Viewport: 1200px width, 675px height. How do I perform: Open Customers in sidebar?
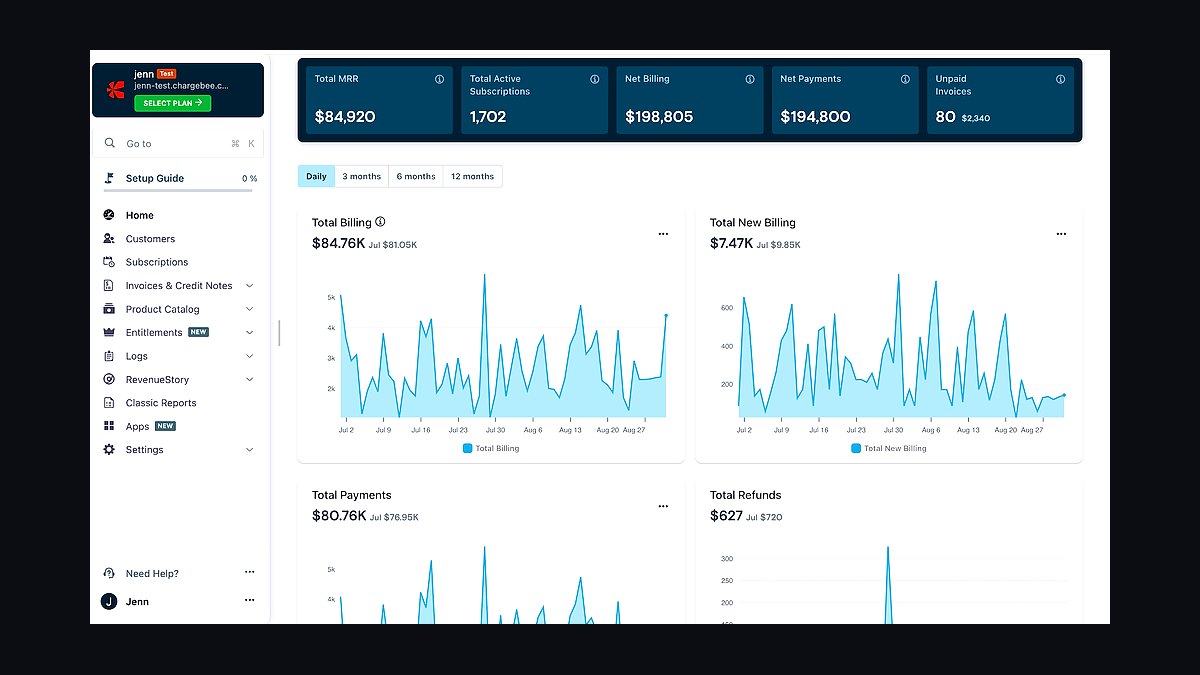(x=150, y=239)
